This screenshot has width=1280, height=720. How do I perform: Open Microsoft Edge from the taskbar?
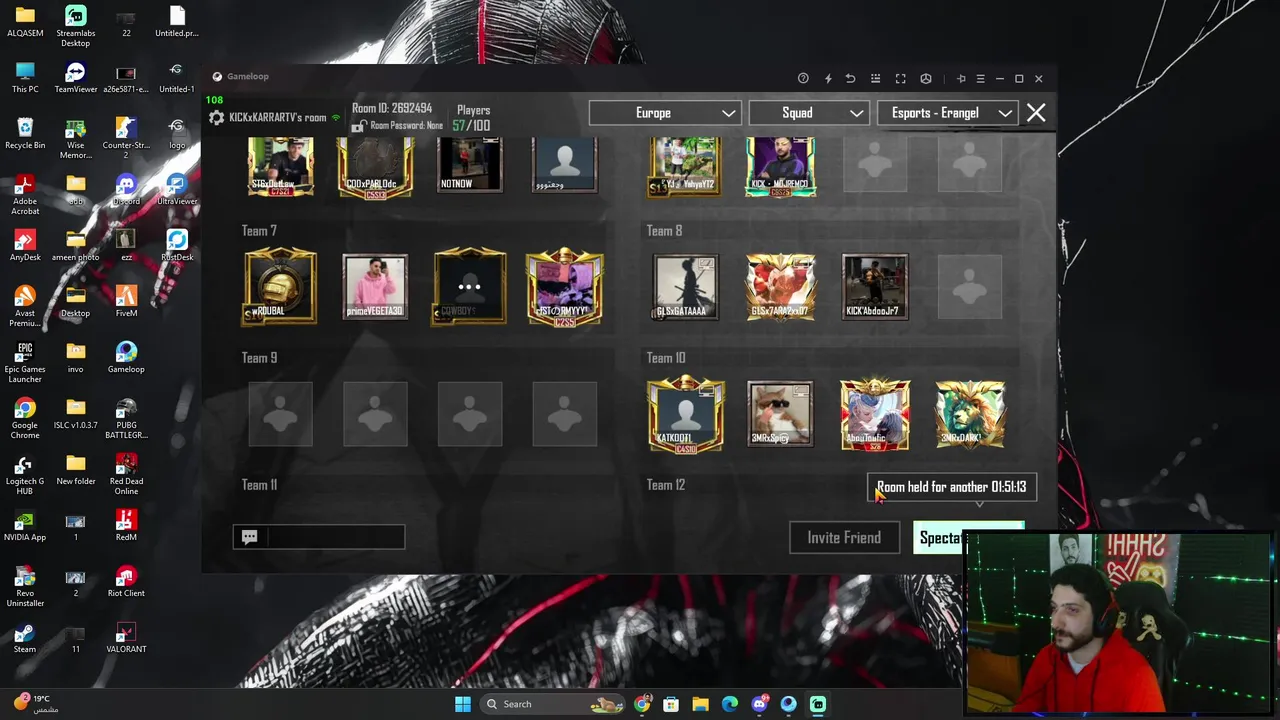(x=730, y=704)
